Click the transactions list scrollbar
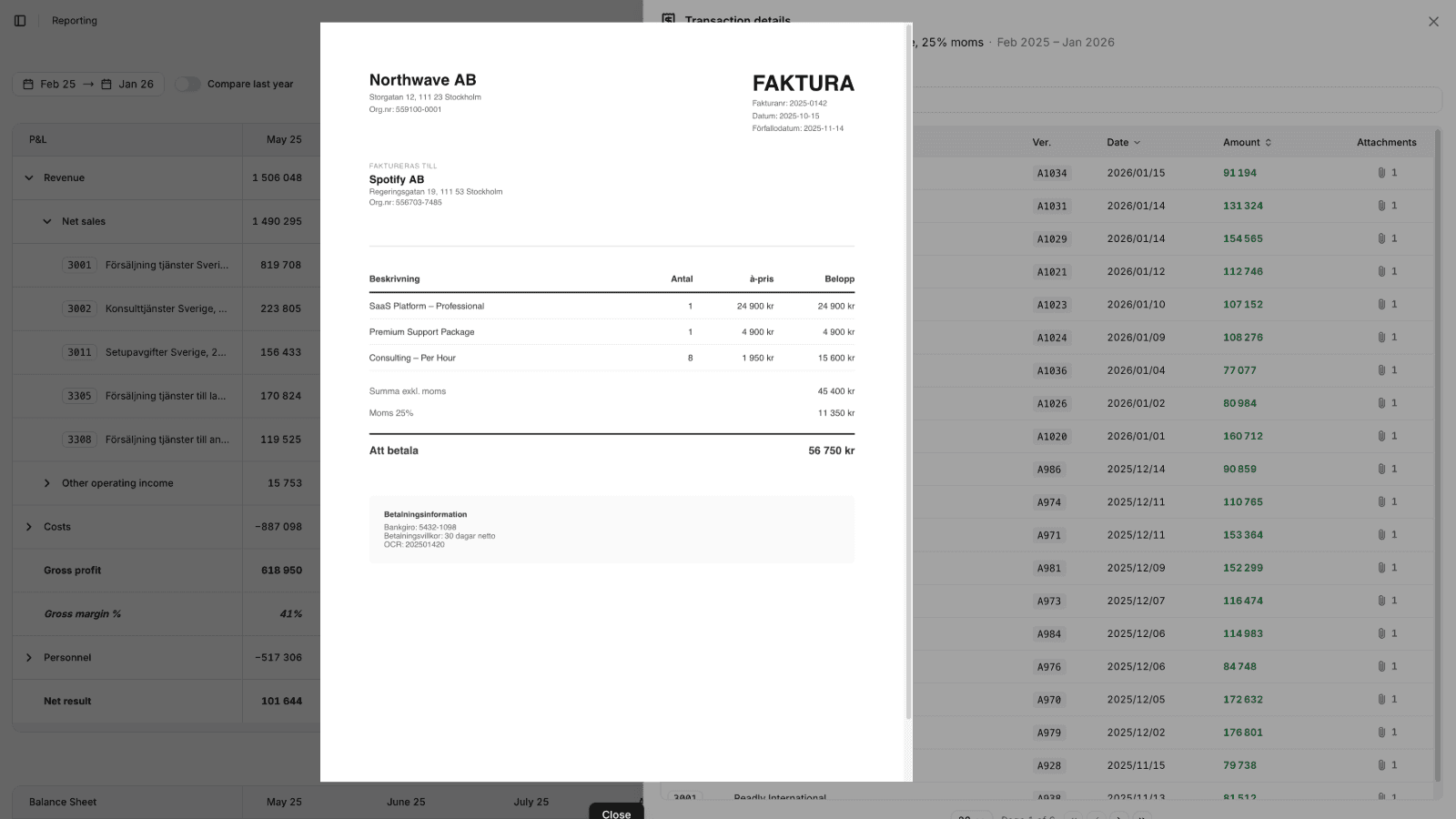 [1438, 455]
